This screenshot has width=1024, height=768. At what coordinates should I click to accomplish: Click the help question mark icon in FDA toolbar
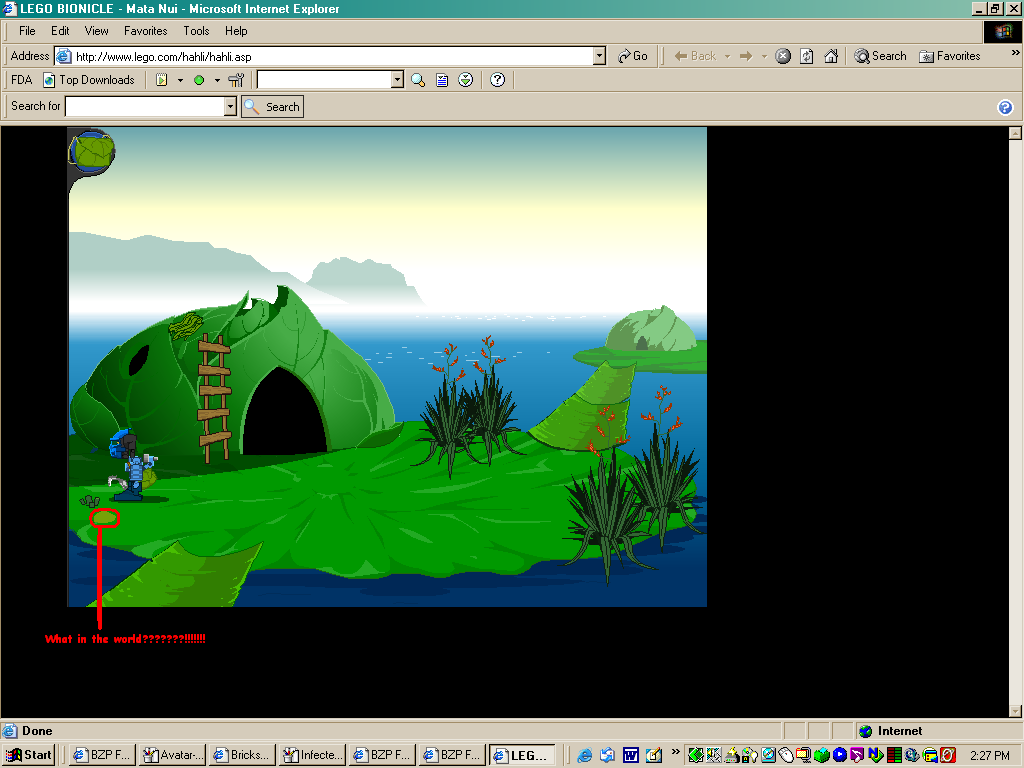497,80
